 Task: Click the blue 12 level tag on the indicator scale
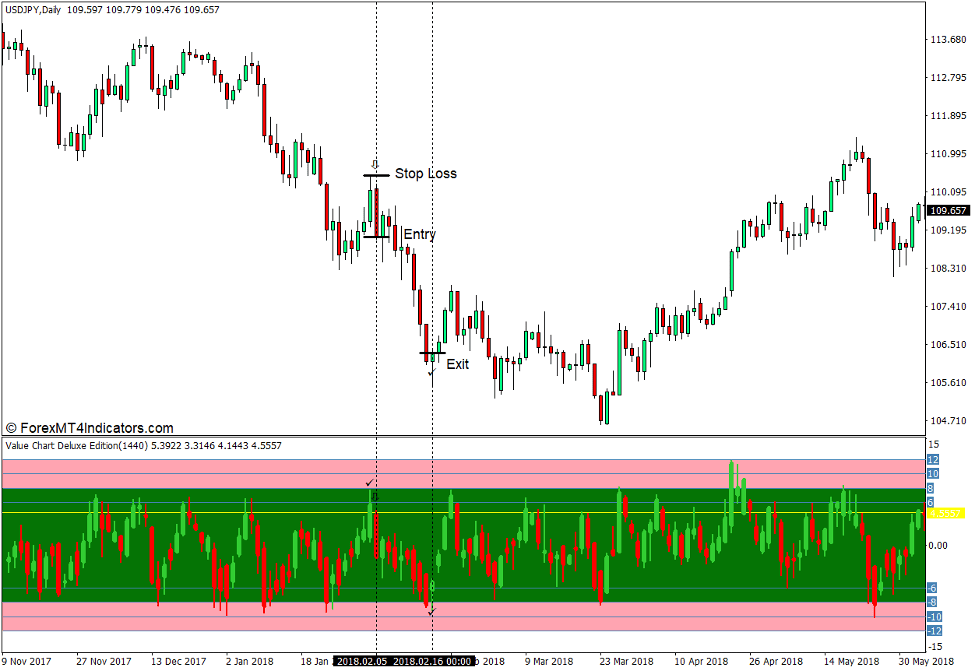(933, 459)
